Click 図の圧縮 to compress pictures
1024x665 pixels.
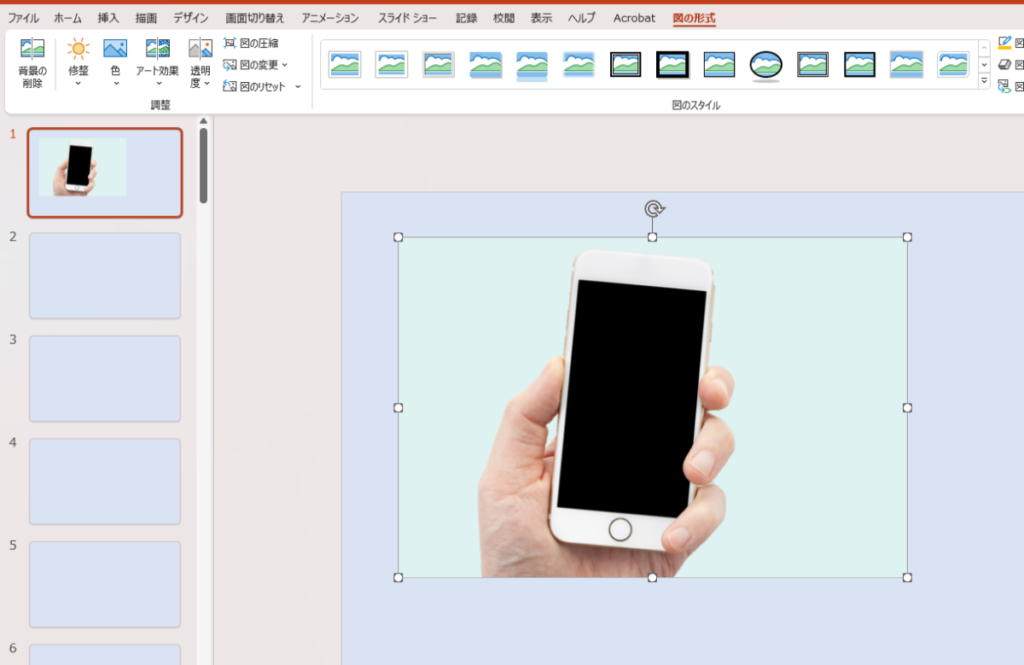click(251, 43)
